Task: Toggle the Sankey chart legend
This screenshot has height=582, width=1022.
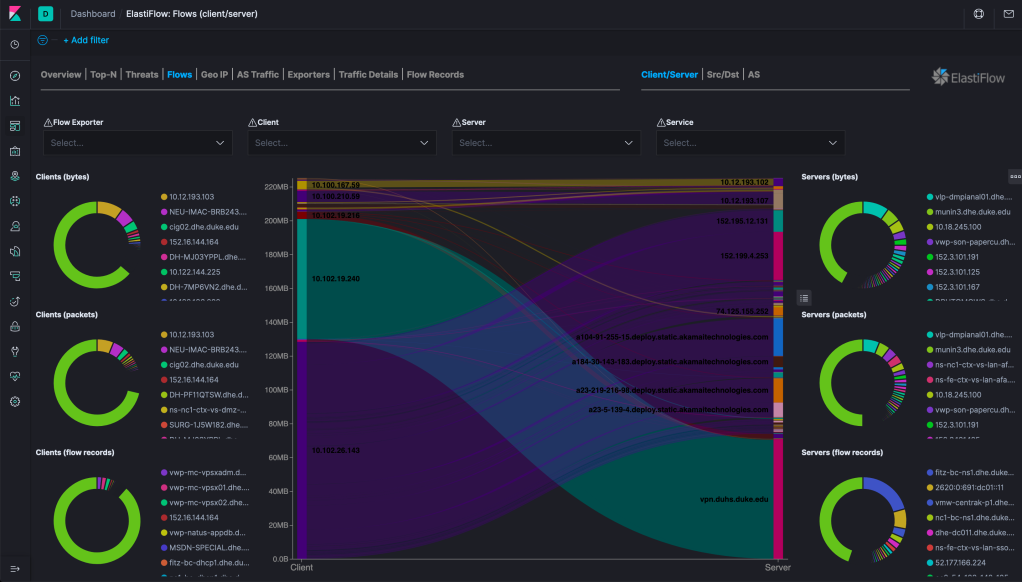Action: (804, 298)
